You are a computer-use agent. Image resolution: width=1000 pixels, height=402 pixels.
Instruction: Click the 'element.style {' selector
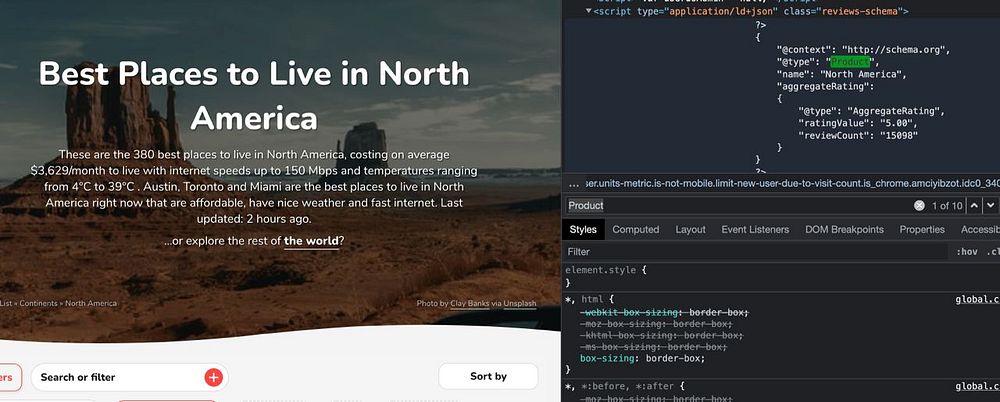coord(606,270)
